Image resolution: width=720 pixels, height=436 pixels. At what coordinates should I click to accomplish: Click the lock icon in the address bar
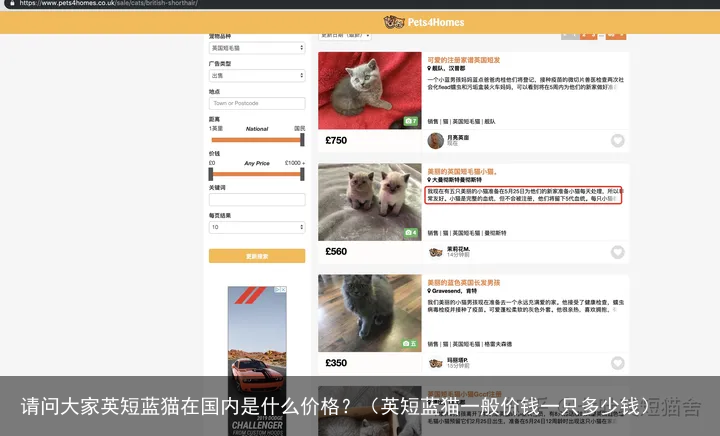[12, 3]
